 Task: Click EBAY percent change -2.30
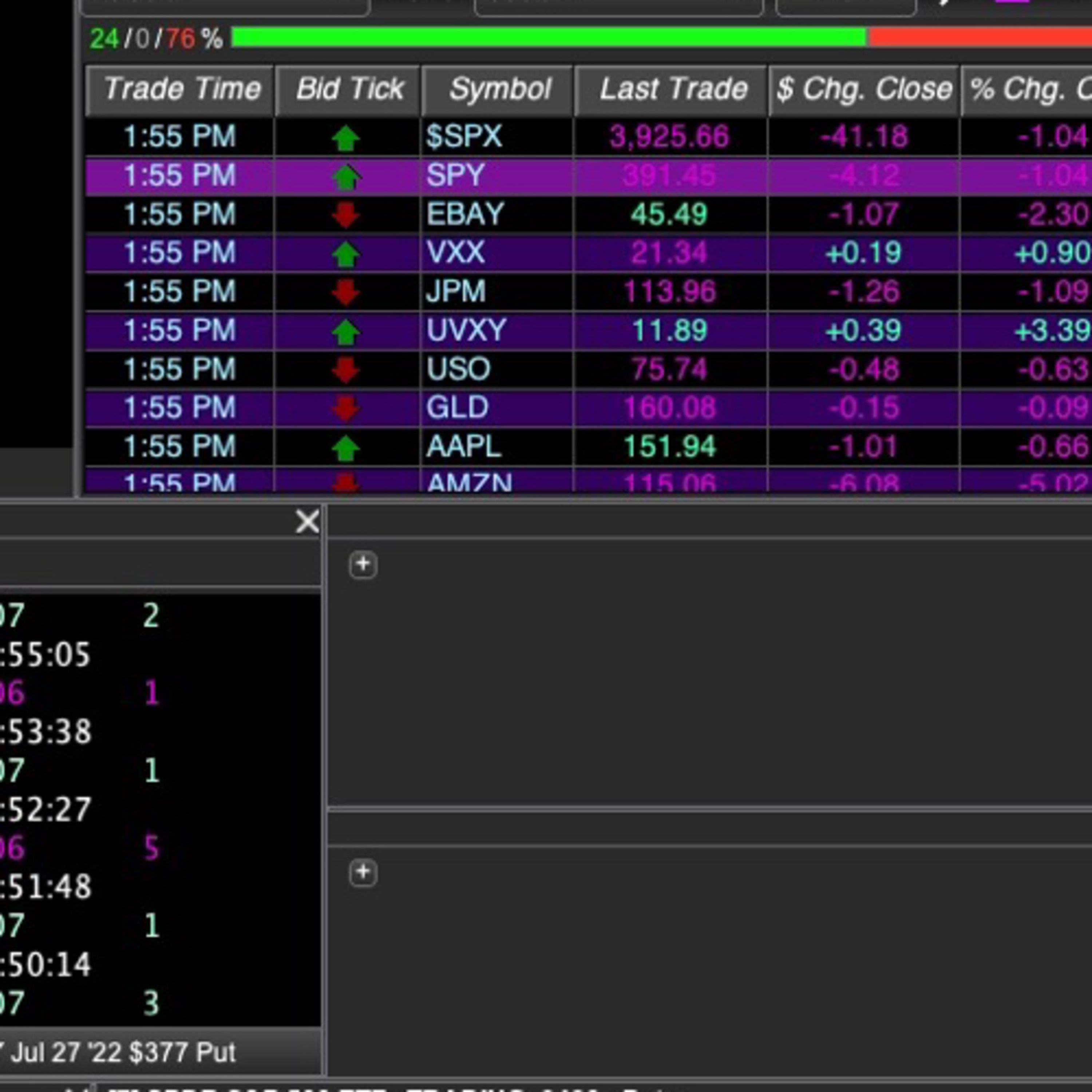pos(1053,214)
